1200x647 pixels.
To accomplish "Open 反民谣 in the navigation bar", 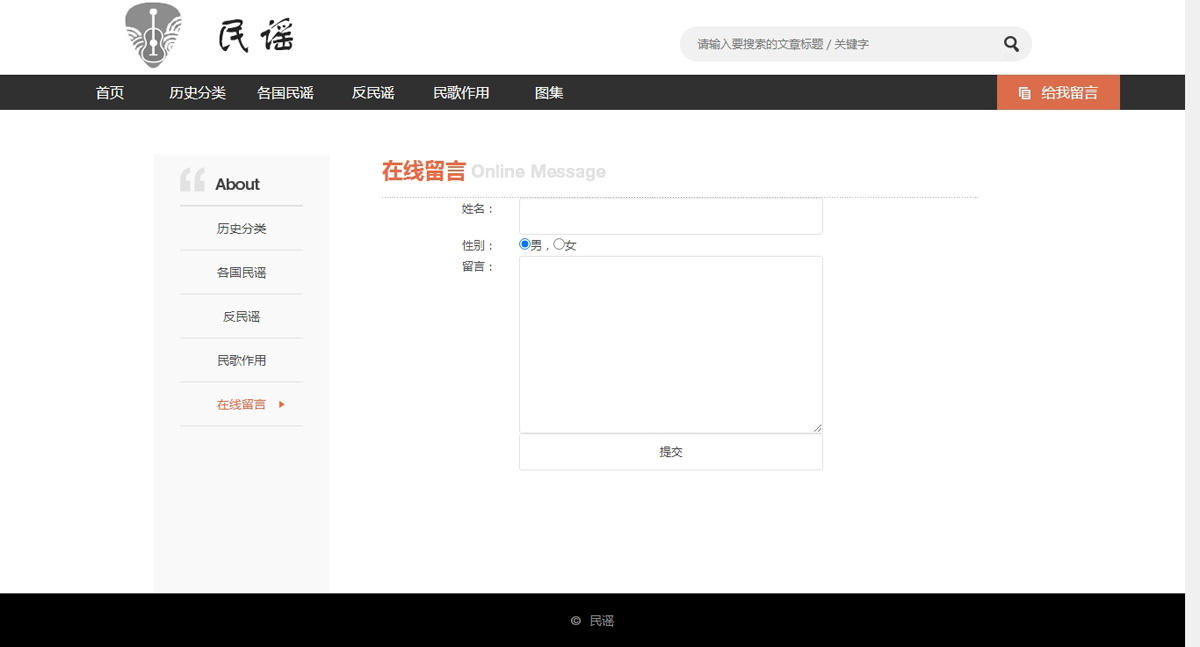I will point(373,93).
